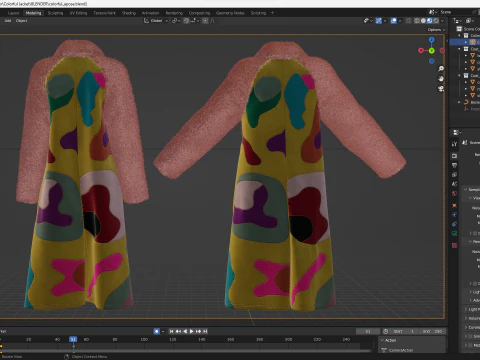Image resolution: width=480 pixels, height=360 pixels.
Task: Select material preview viewport shading
Action: coord(430,21)
